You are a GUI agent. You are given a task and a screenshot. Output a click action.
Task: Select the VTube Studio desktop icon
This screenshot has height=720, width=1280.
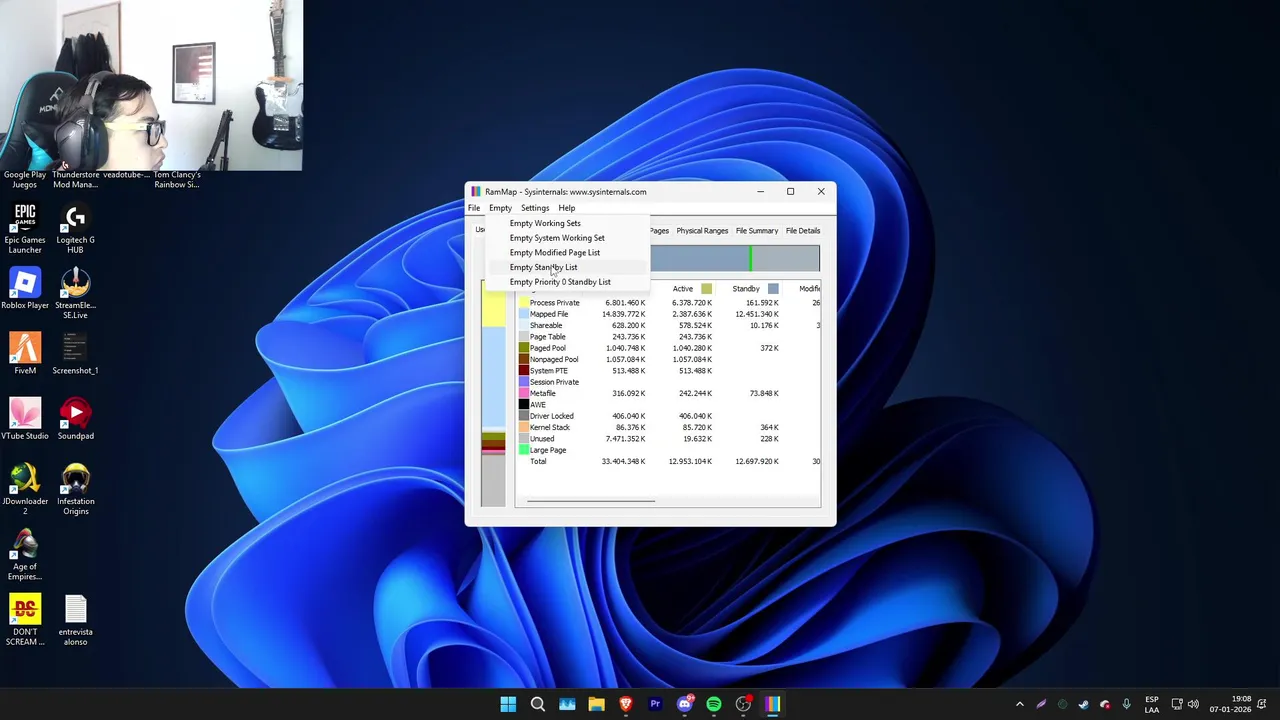click(25, 420)
